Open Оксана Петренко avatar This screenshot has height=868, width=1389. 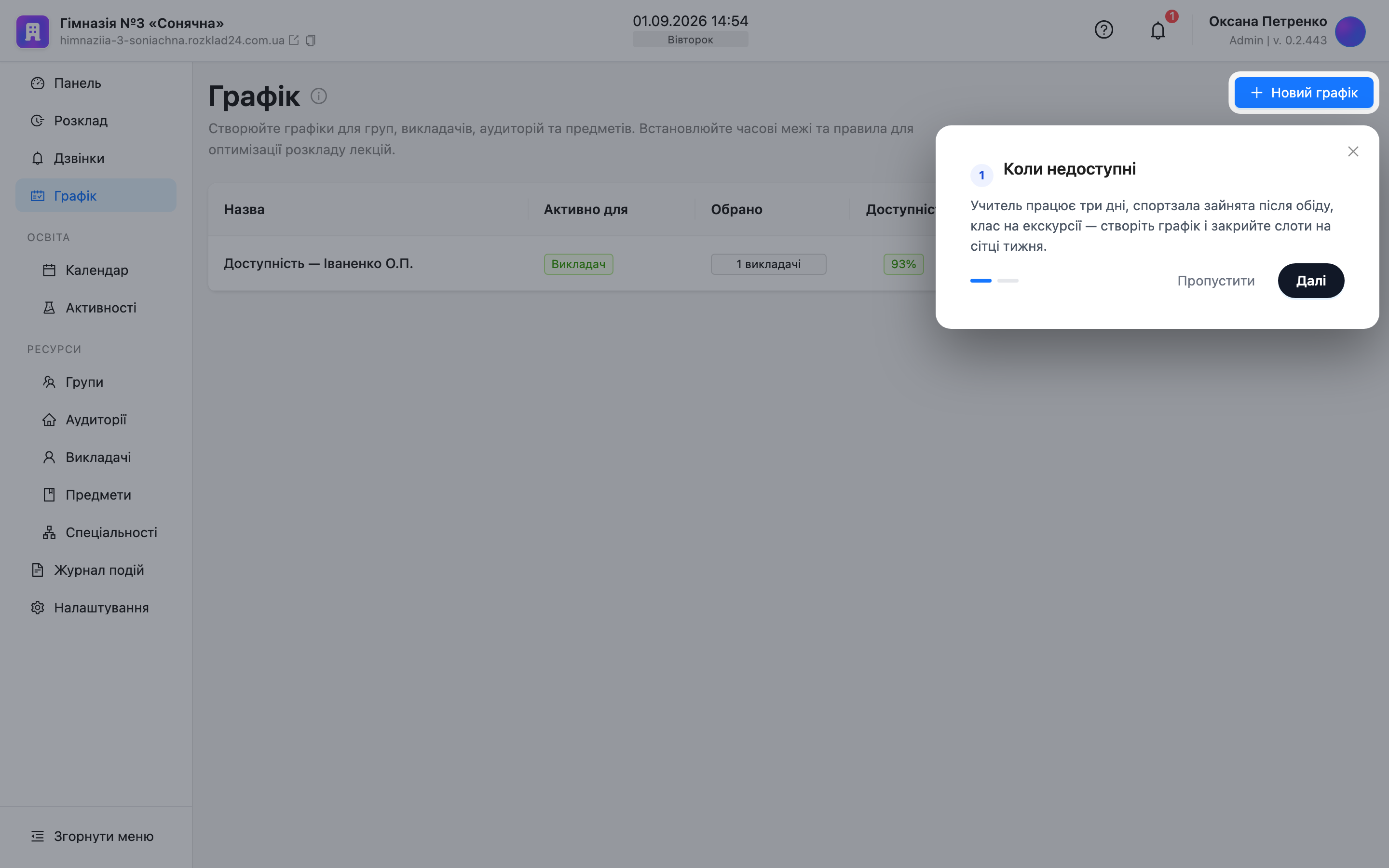click(x=1350, y=31)
